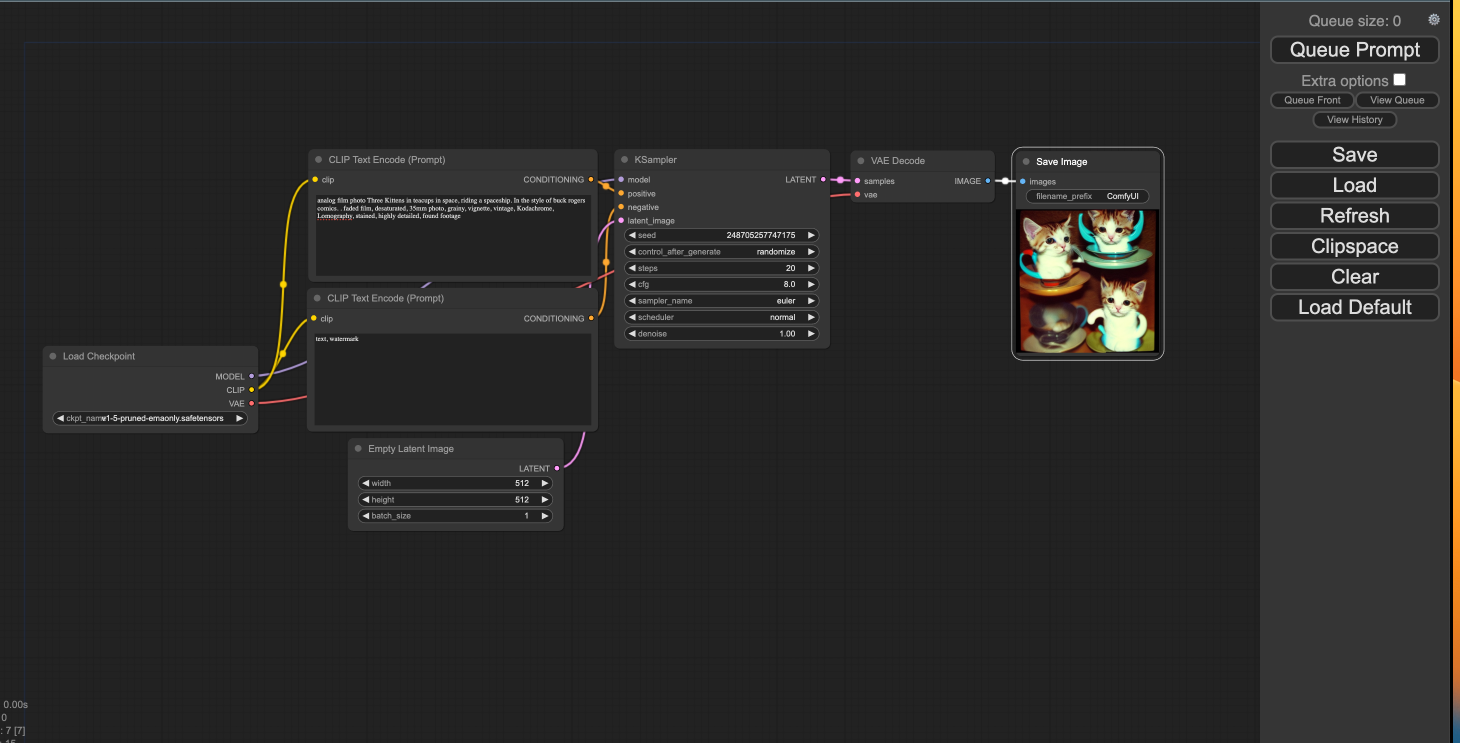Open View History
Screen dimensions: 1460x743
pos(1354,119)
